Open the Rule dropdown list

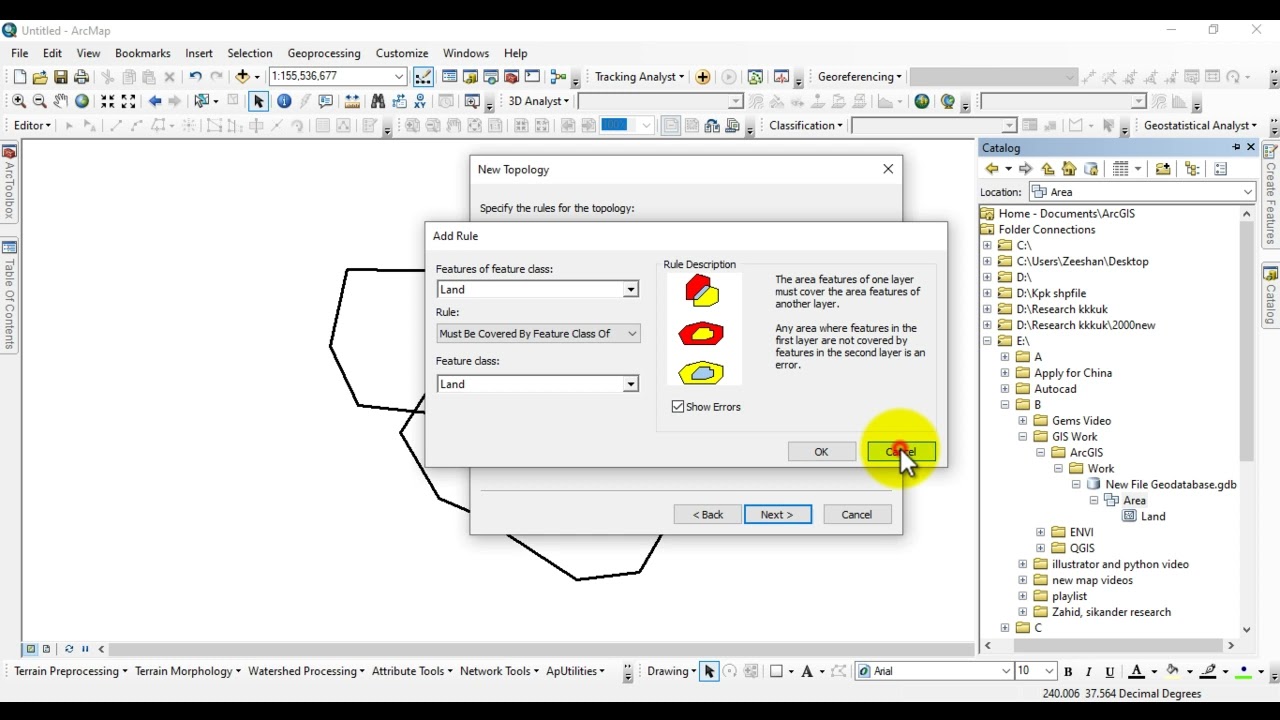click(632, 334)
